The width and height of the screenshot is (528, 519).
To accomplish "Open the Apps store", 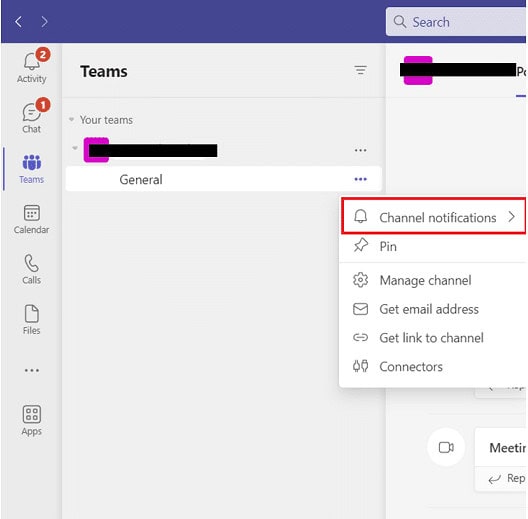I will [x=32, y=420].
